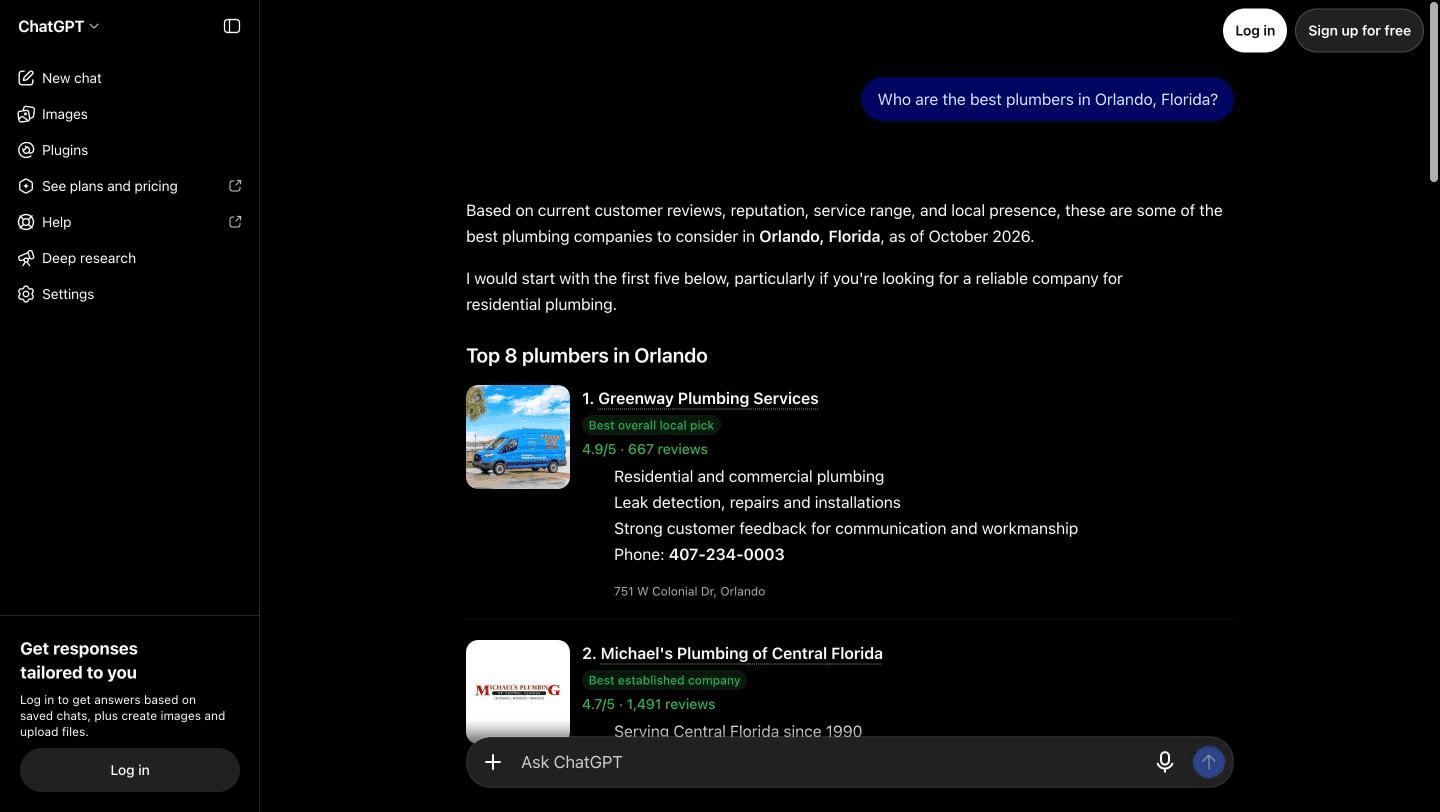
Task: Click Sign up for free button
Action: click(1359, 31)
